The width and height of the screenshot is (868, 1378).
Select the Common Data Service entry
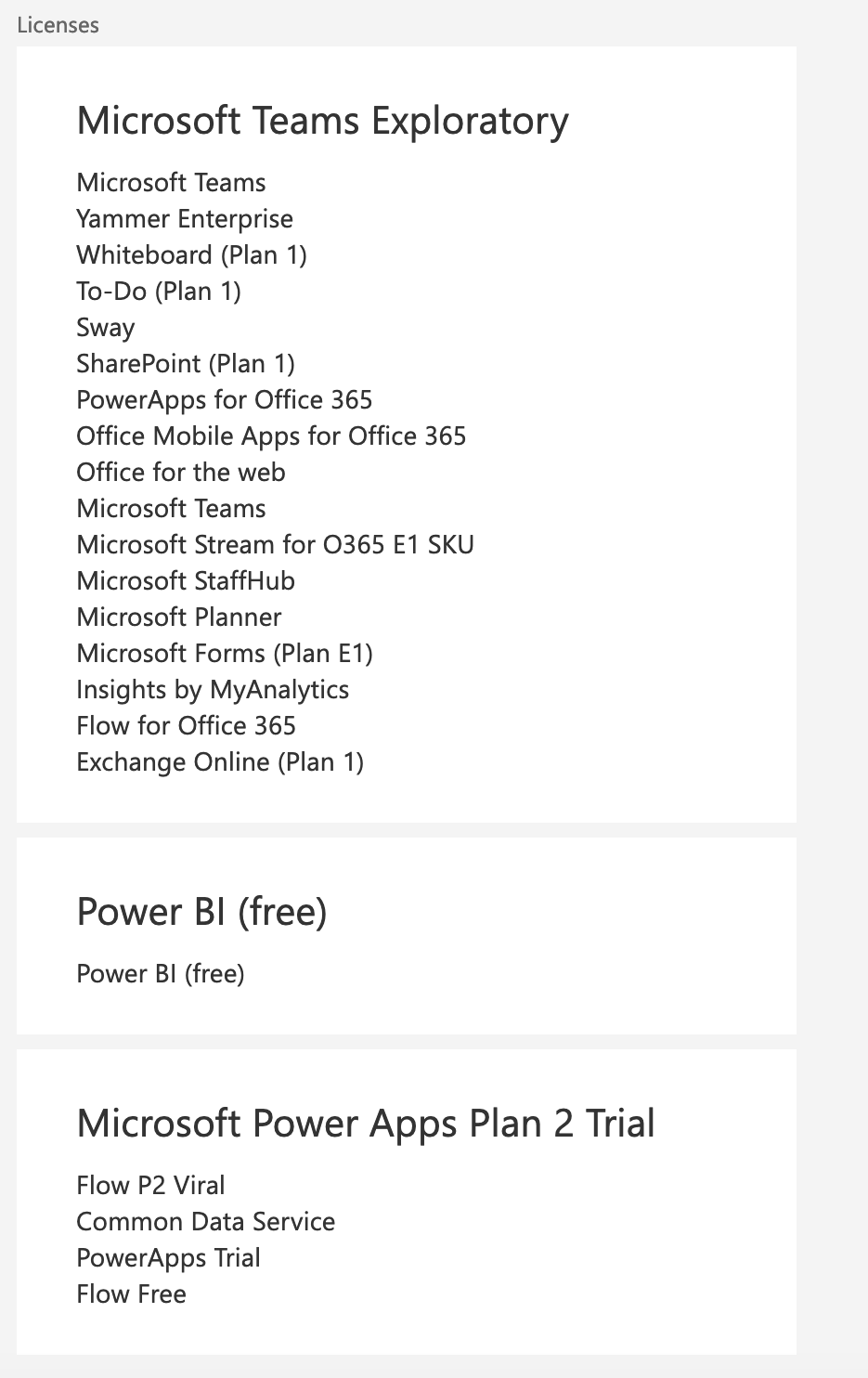pyautogui.click(x=206, y=1222)
